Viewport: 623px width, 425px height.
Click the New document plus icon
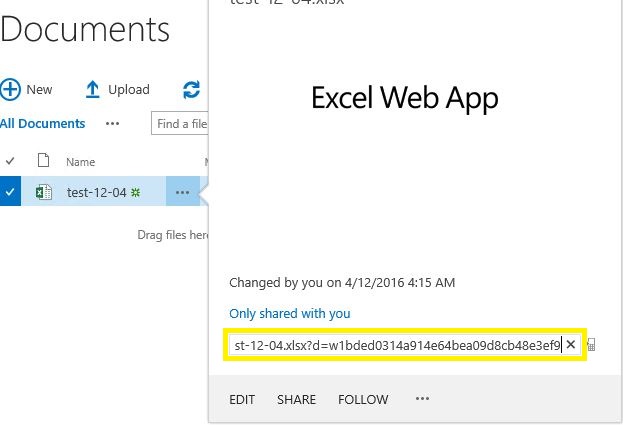point(10,89)
